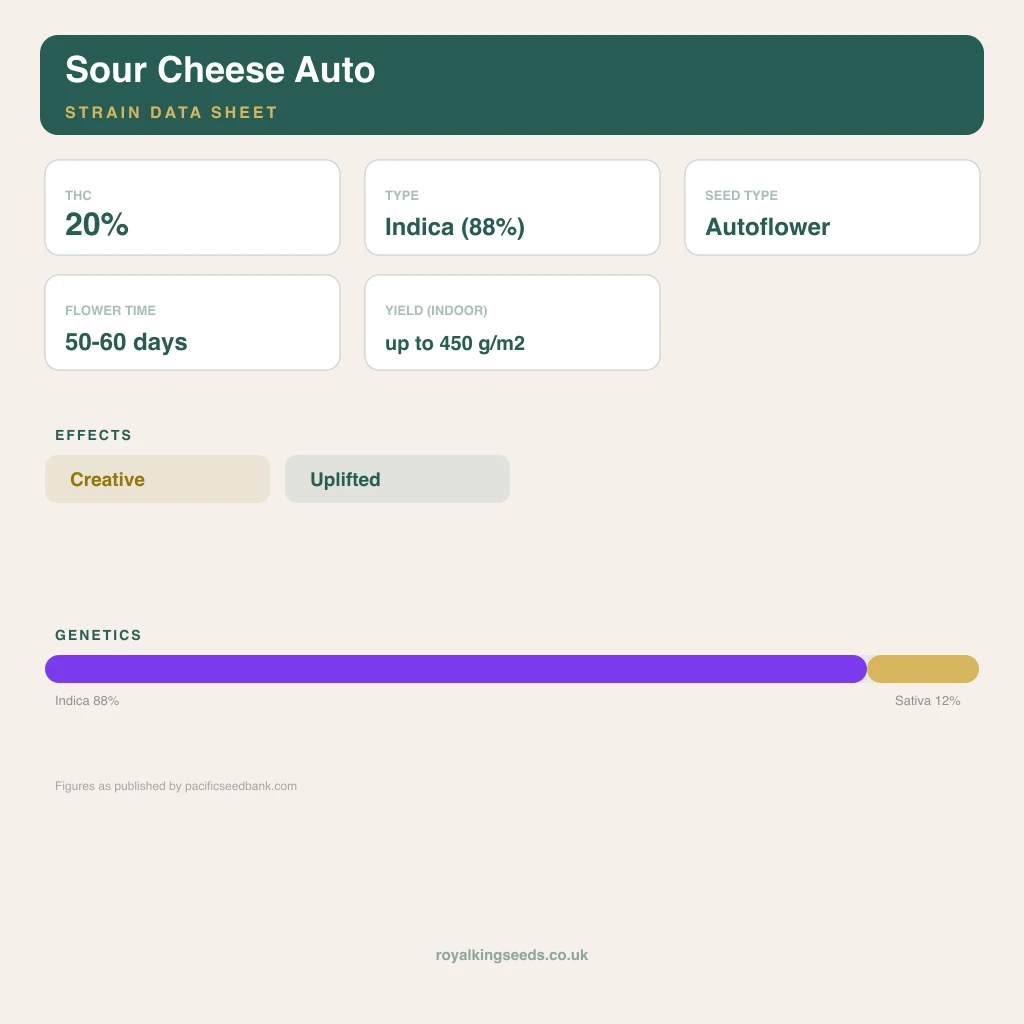This screenshot has width=1024, height=1024.
Task: Click the Autoflower seed type card
Action: pyautogui.click(x=833, y=208)
